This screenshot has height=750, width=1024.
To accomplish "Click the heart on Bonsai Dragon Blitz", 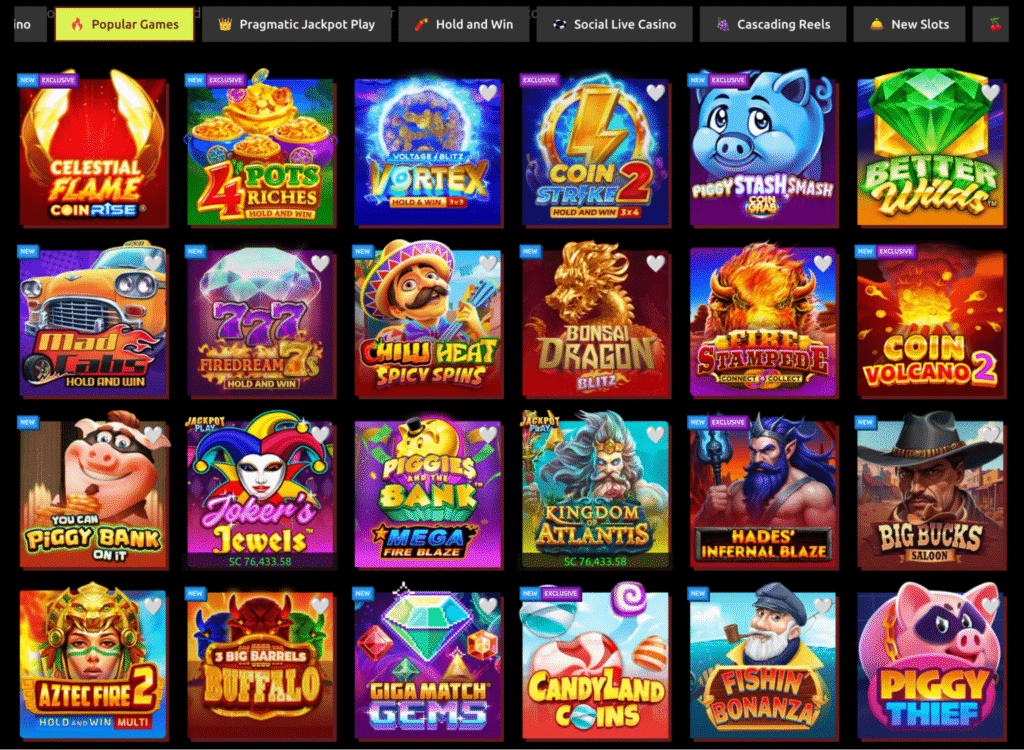I will (x=656, y=263).
